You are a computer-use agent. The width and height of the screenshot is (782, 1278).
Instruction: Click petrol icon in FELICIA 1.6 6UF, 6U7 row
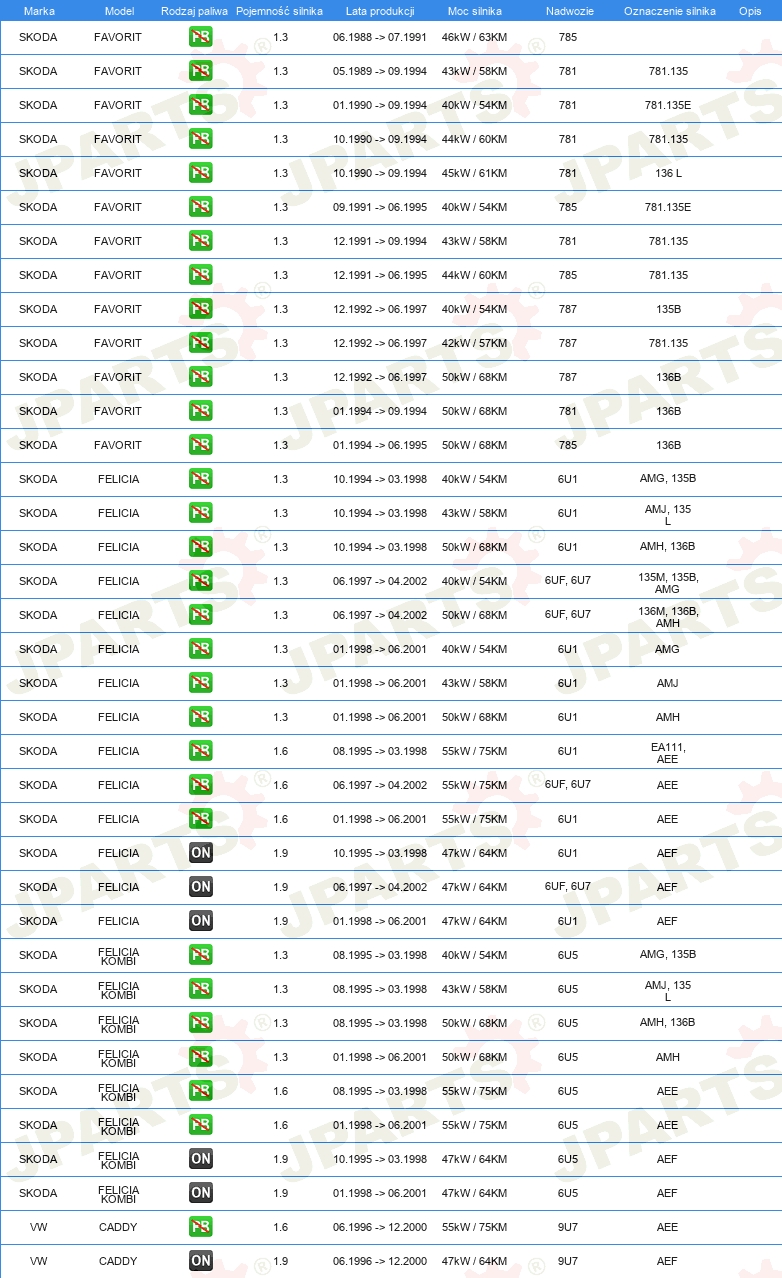[x=200, y=785]
